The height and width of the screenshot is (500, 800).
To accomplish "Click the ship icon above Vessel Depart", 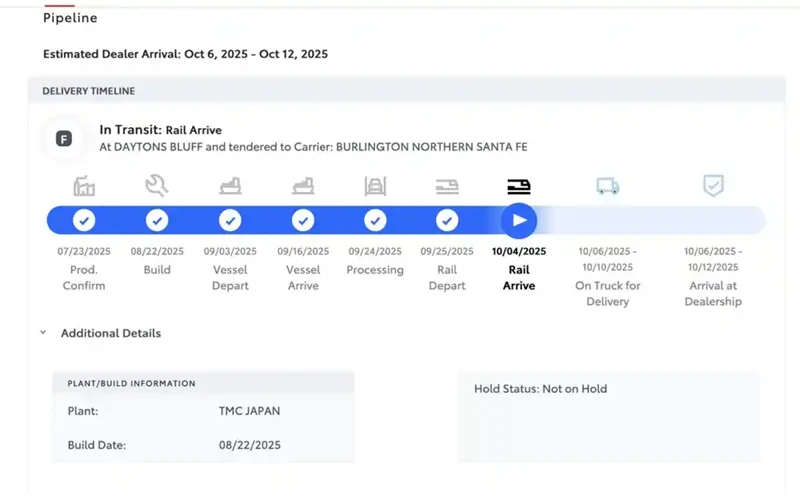I will [230, 186].
